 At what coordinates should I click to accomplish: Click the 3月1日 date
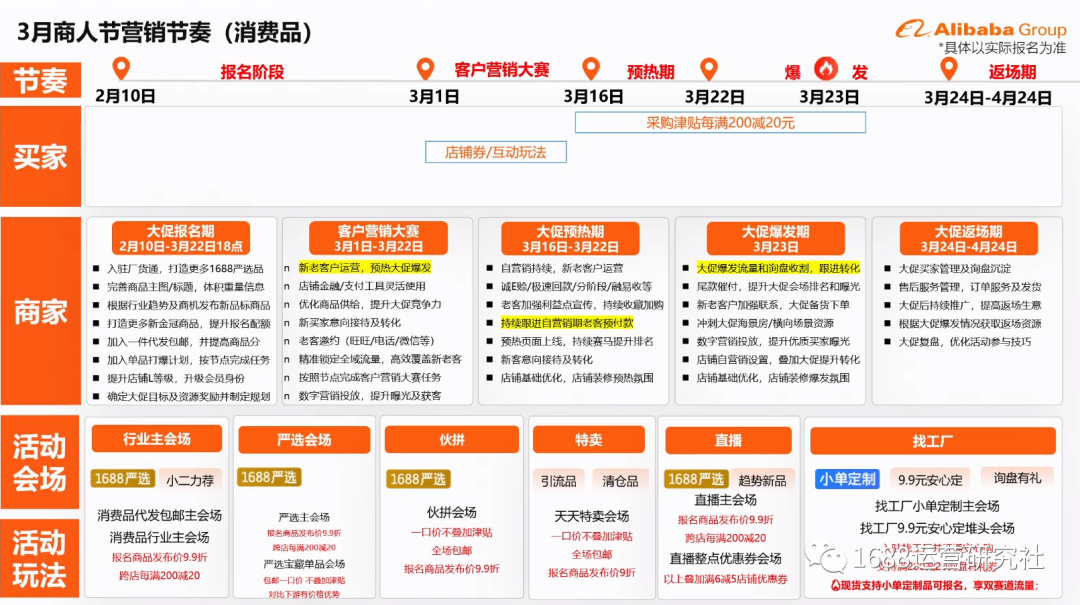tap(434, 96)
